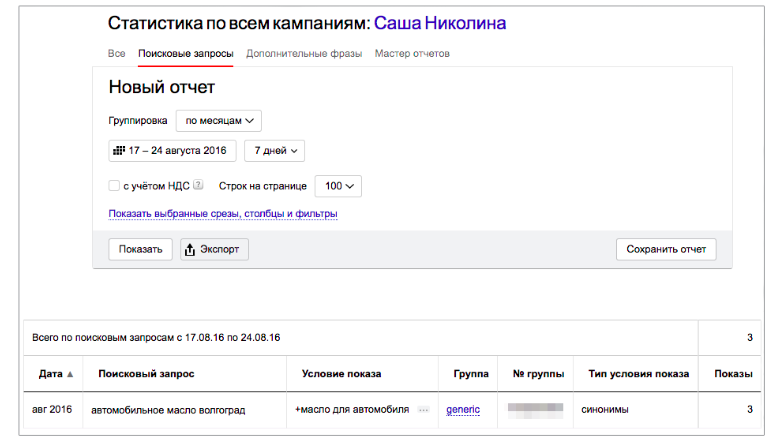784x447 pixels.
Task: Open the Строк на странице dropdown
Action: tap(337, 186)
